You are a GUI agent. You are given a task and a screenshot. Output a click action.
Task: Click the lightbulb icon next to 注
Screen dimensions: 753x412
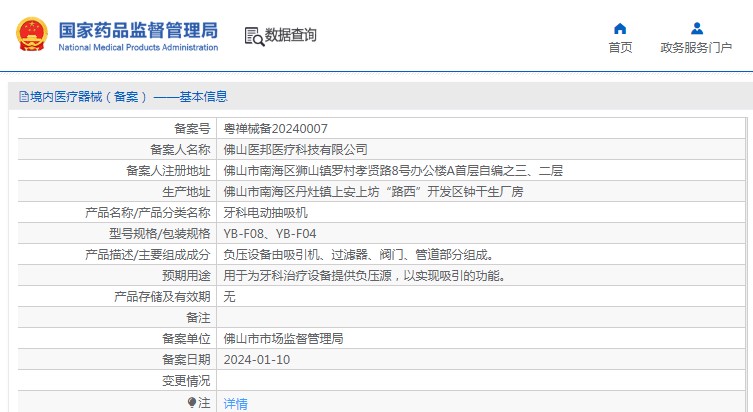[x=192, y=402]
